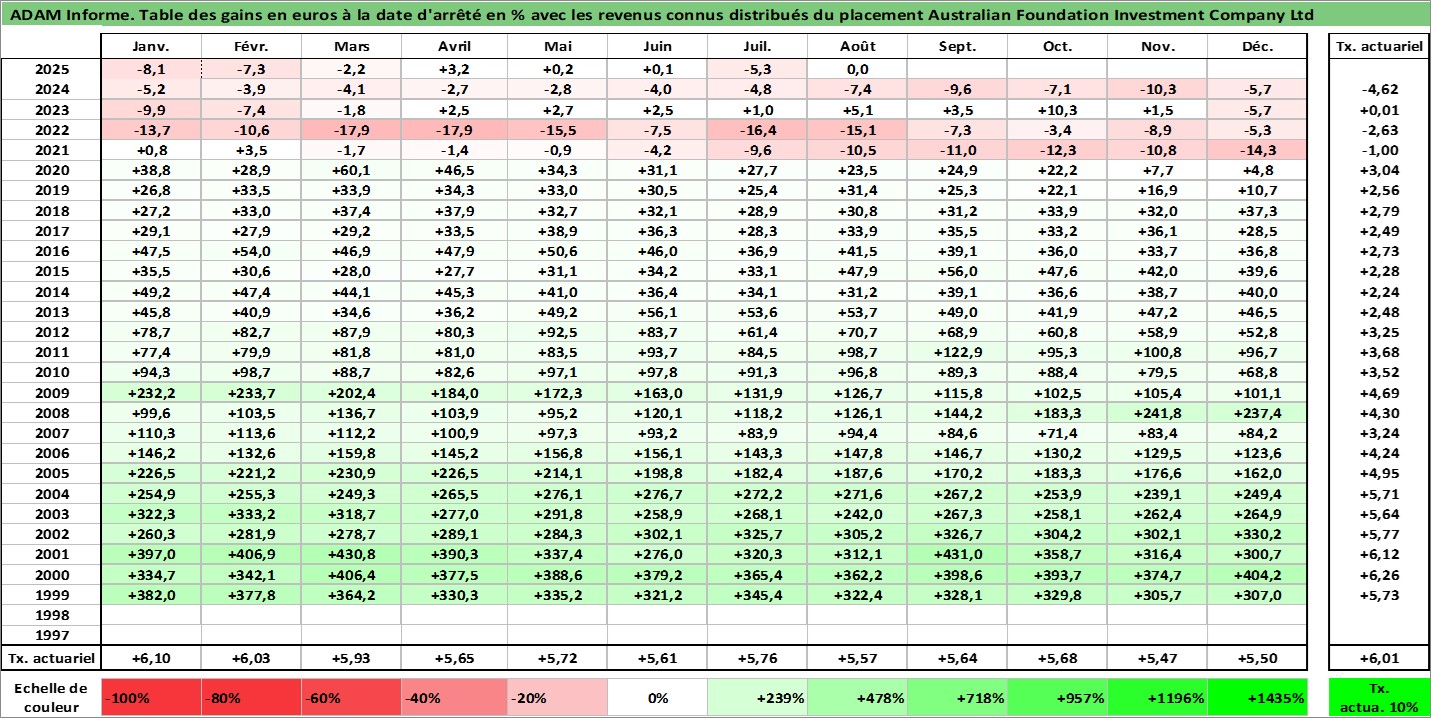The width and height of the screenshot is (1431, 718).
Task: Select the Echelle de couleur label
Action: click(51, 698)
